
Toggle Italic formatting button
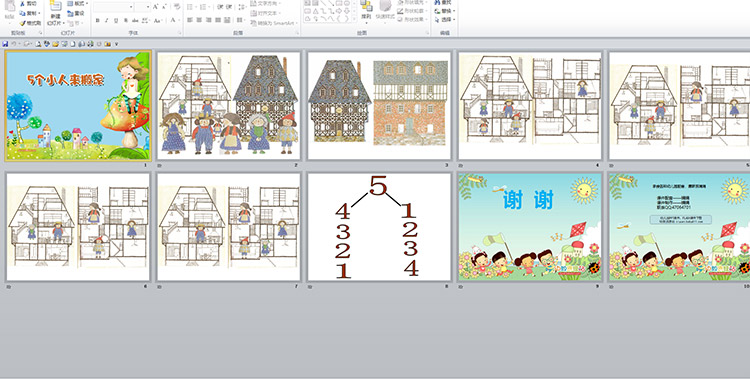click(107, 21)
